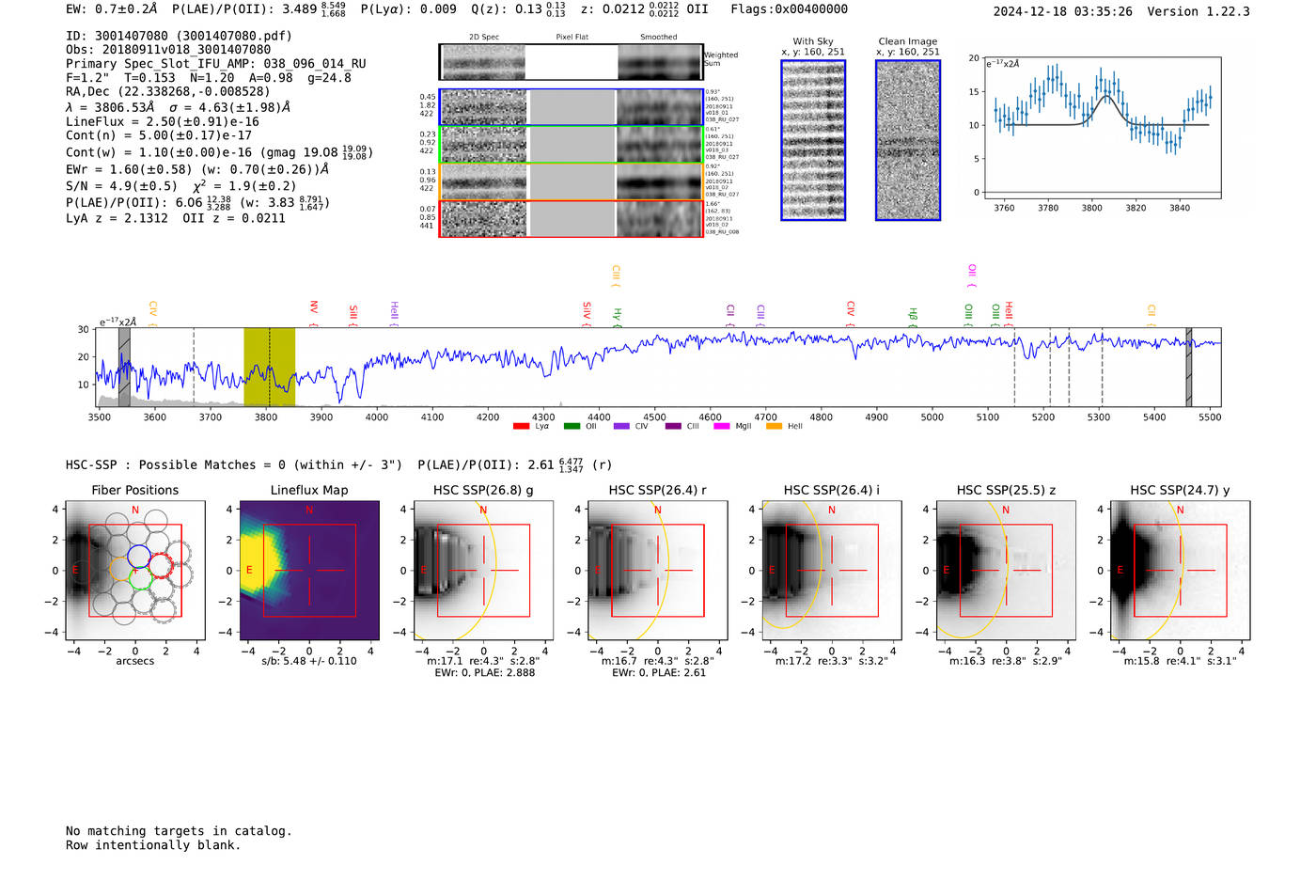Click the yellow highlighted band in the spectrum
This screenshot has height=896, width=1316.
coord(270,367)
